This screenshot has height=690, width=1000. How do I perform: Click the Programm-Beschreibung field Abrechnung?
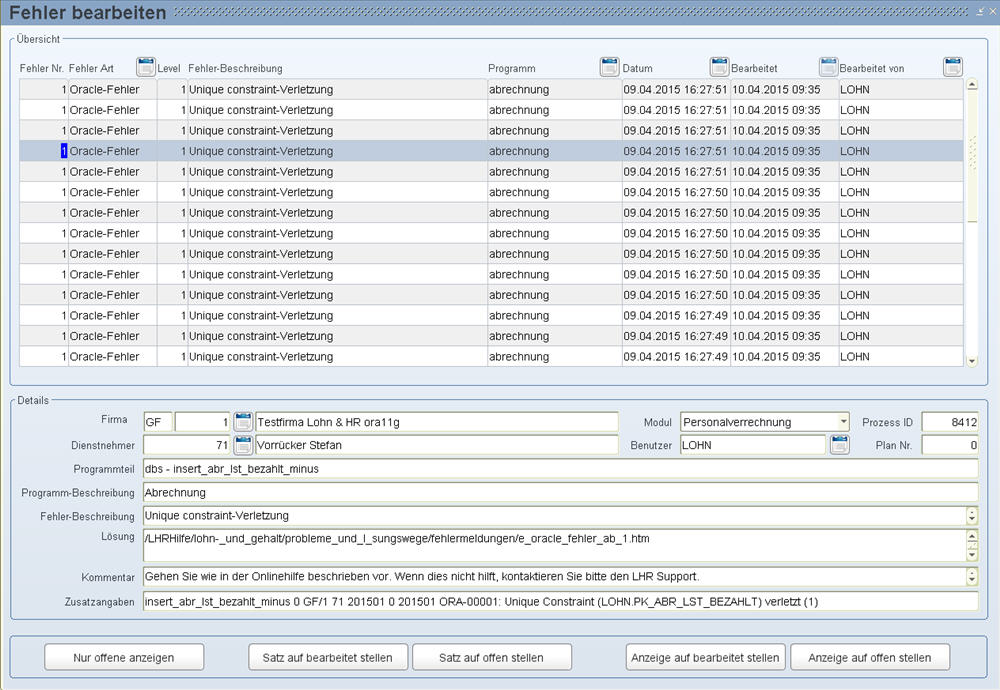561,492
